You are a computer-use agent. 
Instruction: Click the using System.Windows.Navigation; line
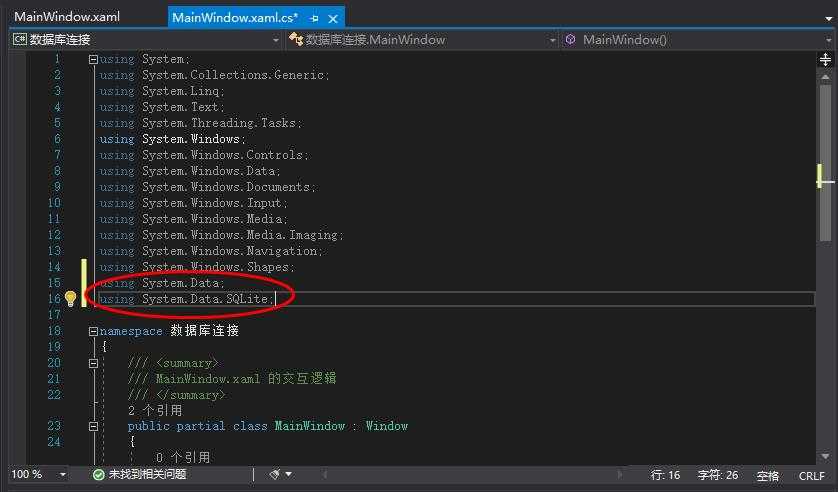pos(211,251)
